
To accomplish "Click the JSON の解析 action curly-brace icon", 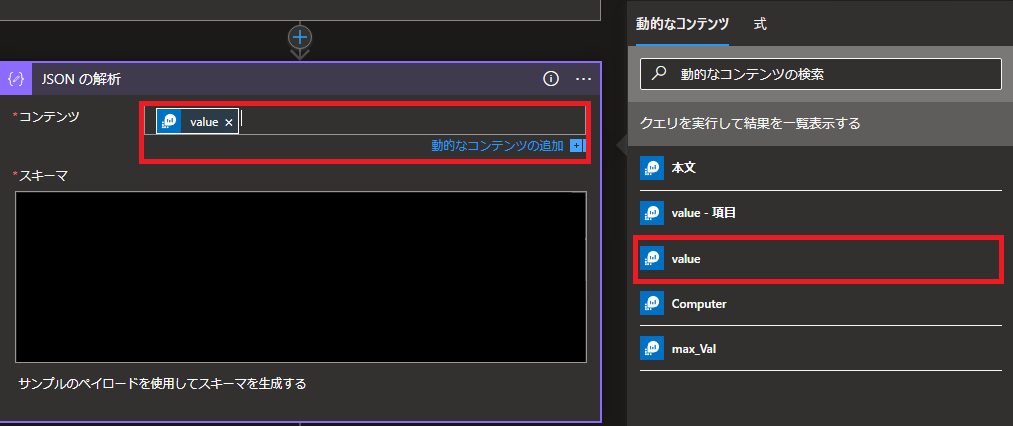I will pos(16,79).
